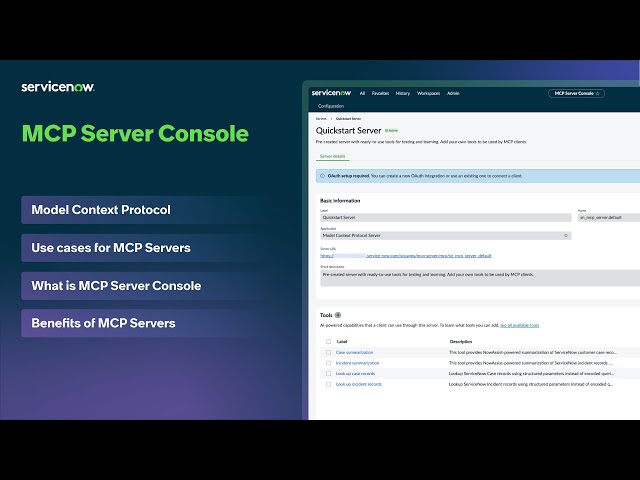Viewport: 640px width, 480px height.
Task: Click the MCP Server Console green title
Action: click(135, 133)
